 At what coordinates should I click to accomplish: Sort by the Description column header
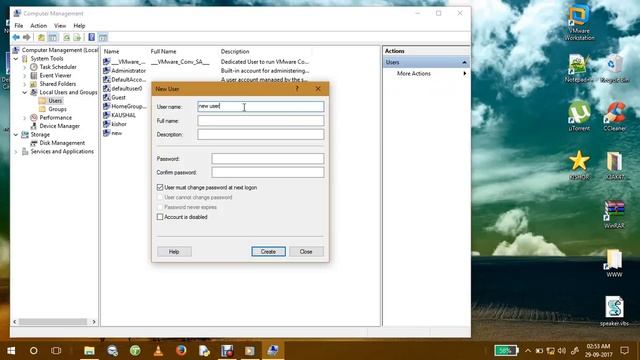[x=235, y=51]
